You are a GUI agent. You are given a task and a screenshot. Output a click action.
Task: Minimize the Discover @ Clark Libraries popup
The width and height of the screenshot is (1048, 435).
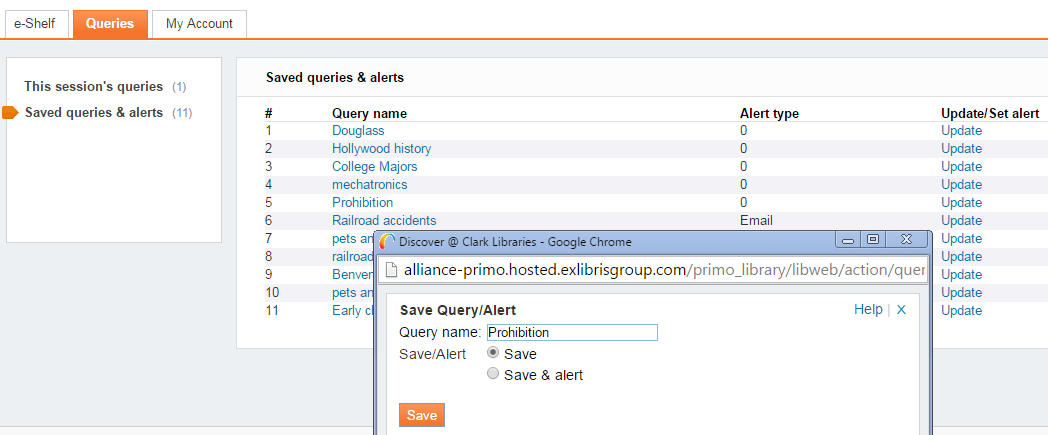click(x=849, y=240)
